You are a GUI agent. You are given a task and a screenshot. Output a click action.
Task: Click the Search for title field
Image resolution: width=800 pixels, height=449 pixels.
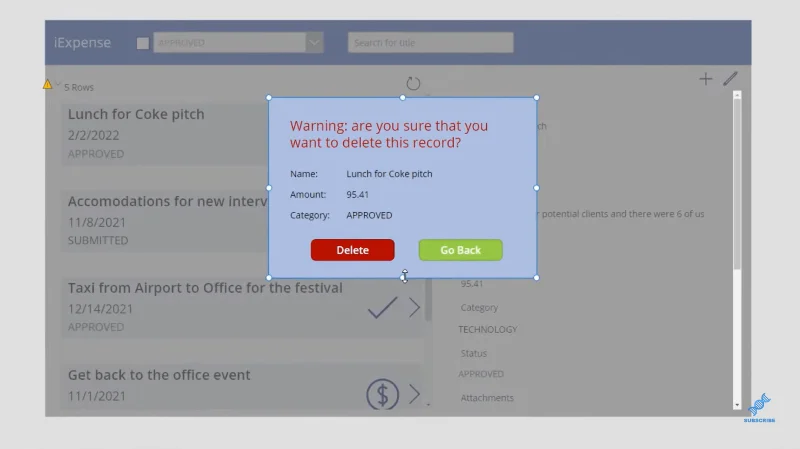point(431,43)
